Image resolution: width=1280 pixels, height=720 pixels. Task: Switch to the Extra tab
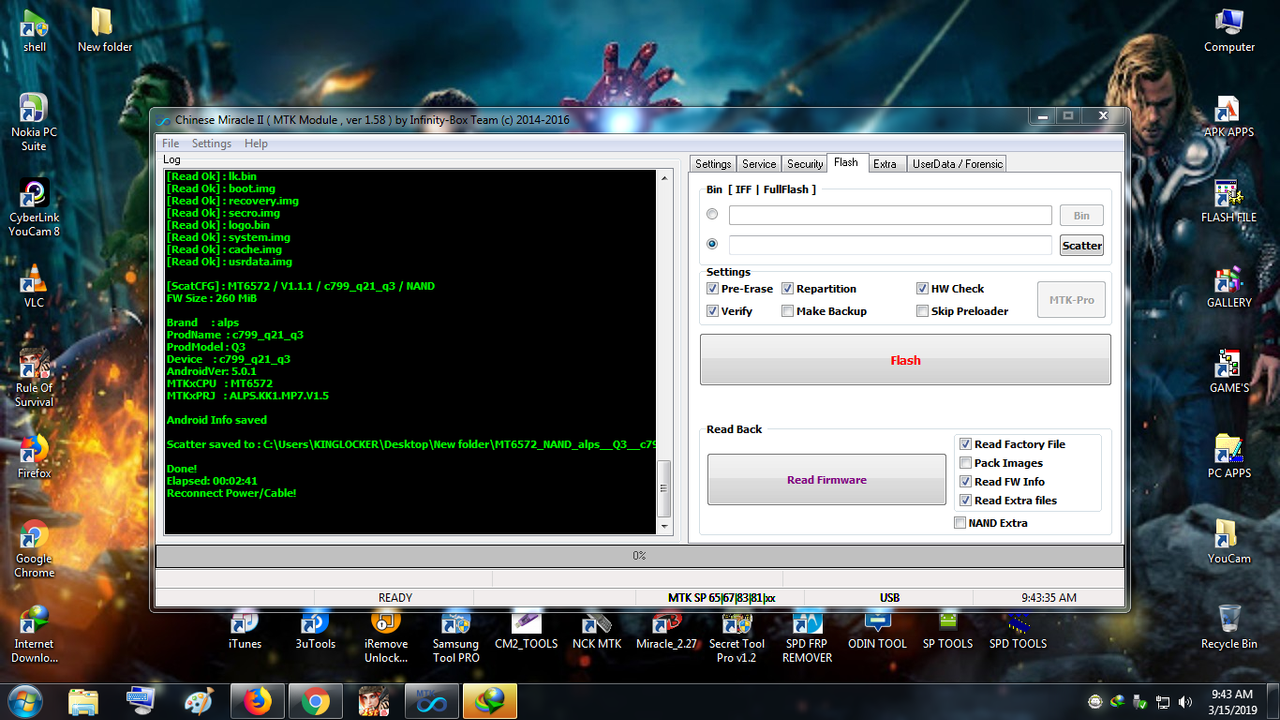(885, 164)
